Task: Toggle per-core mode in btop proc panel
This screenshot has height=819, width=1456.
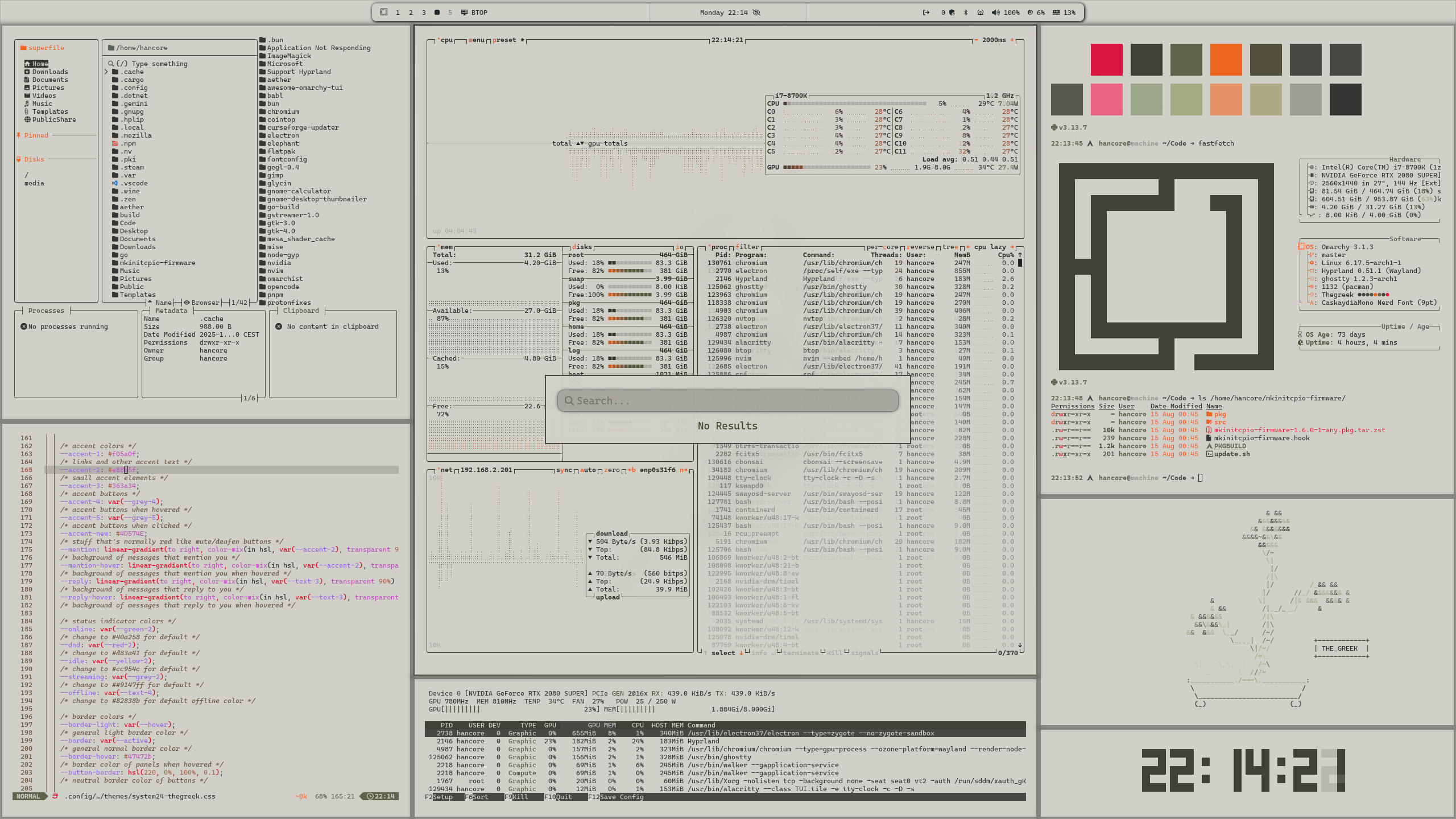Action: (882, 247)
